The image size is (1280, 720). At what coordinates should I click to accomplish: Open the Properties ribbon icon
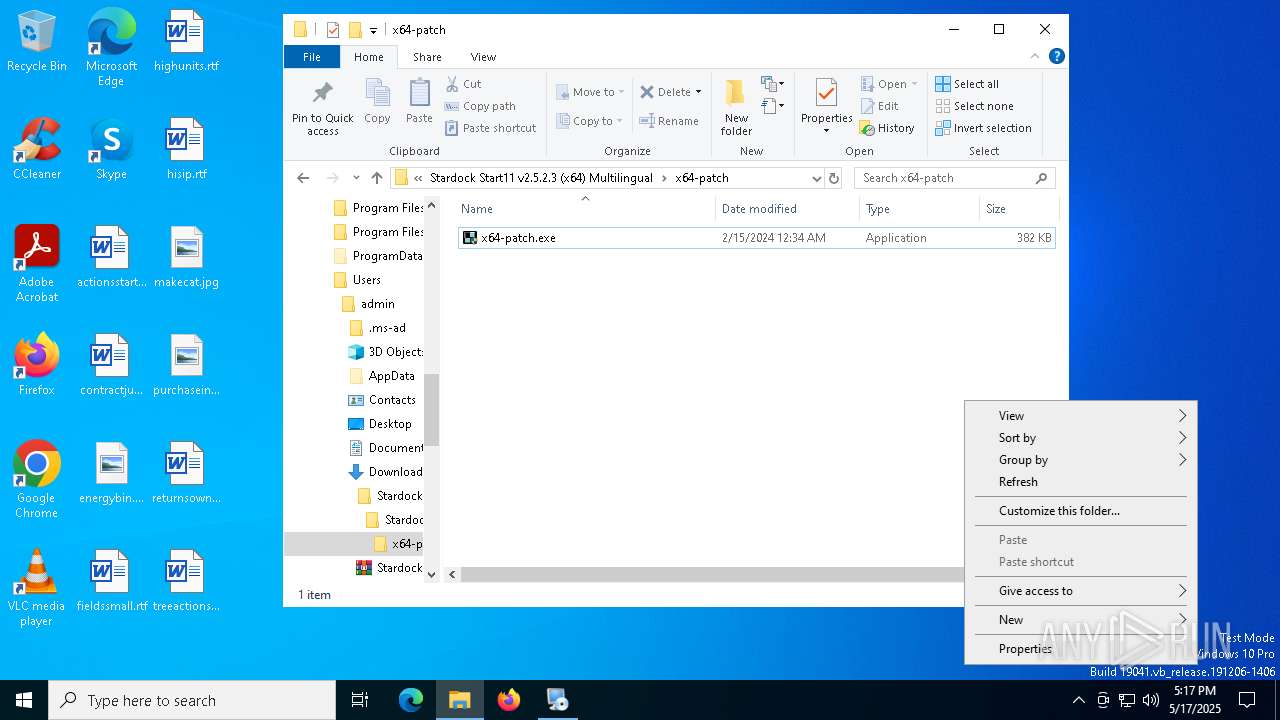pos(826,94)
